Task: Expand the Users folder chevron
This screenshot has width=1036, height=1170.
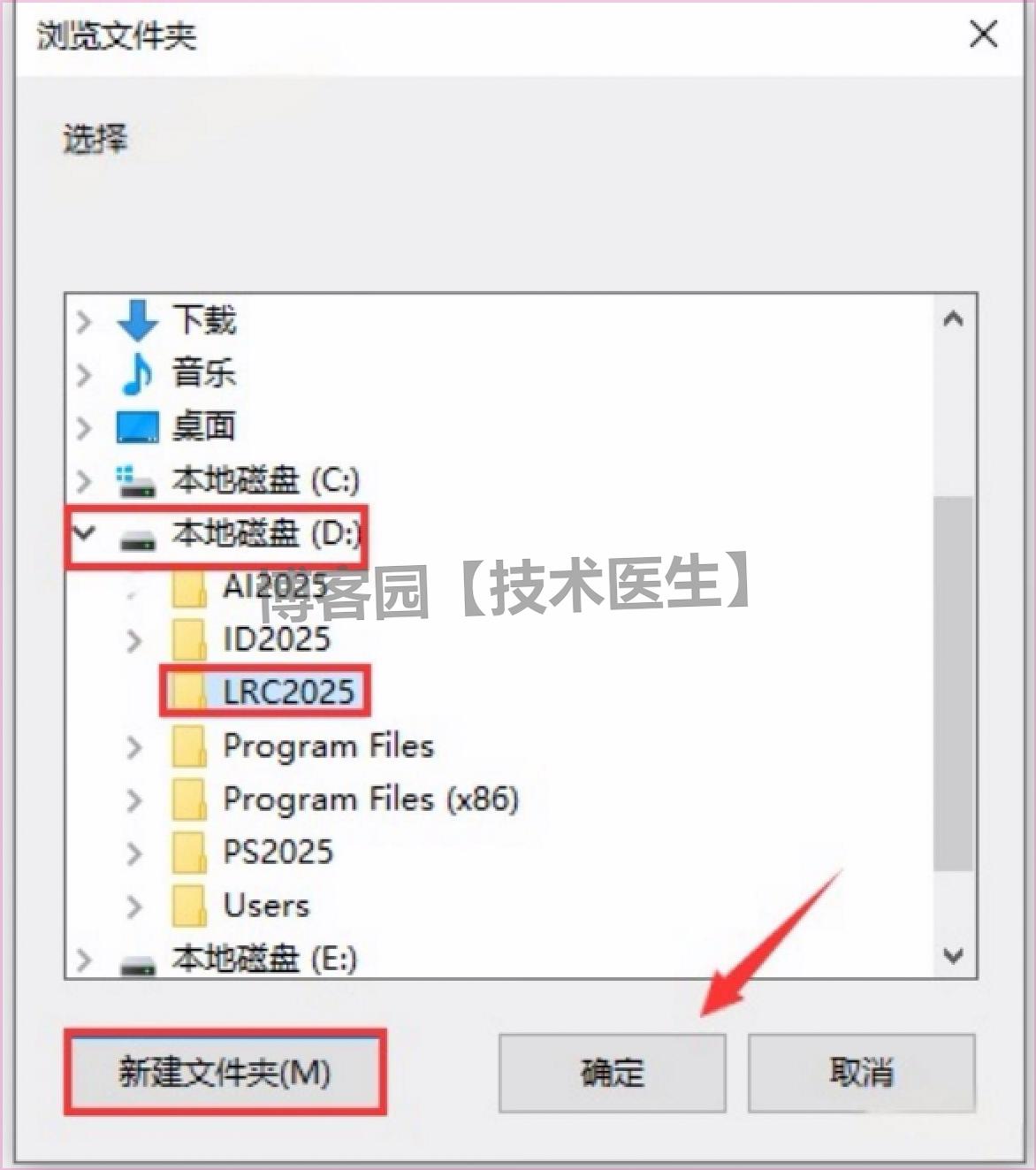Action: pyautogui.click(x=134, y=906)
